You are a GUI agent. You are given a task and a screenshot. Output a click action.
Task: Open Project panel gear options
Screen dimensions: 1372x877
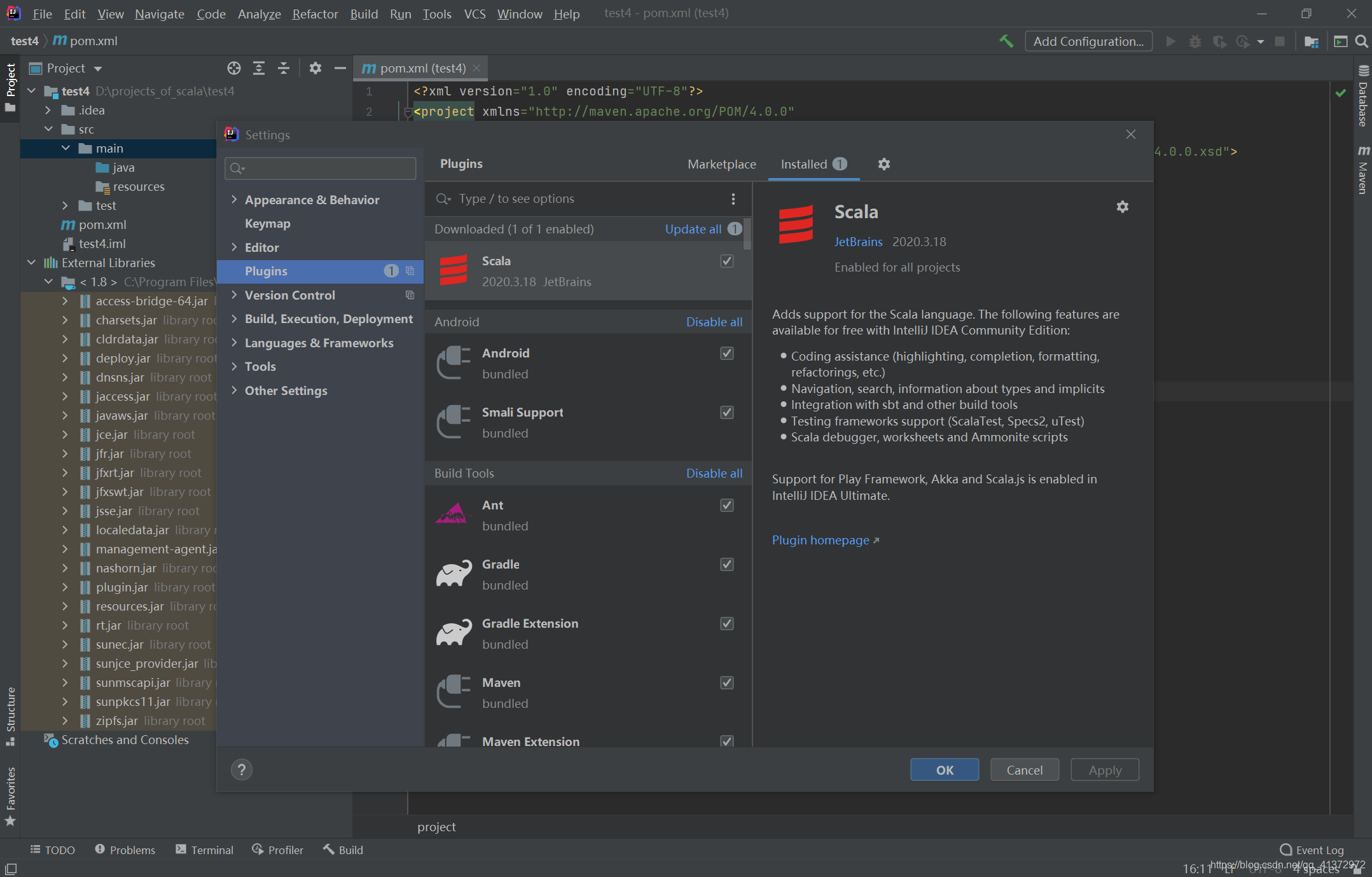tap(315, 68)
